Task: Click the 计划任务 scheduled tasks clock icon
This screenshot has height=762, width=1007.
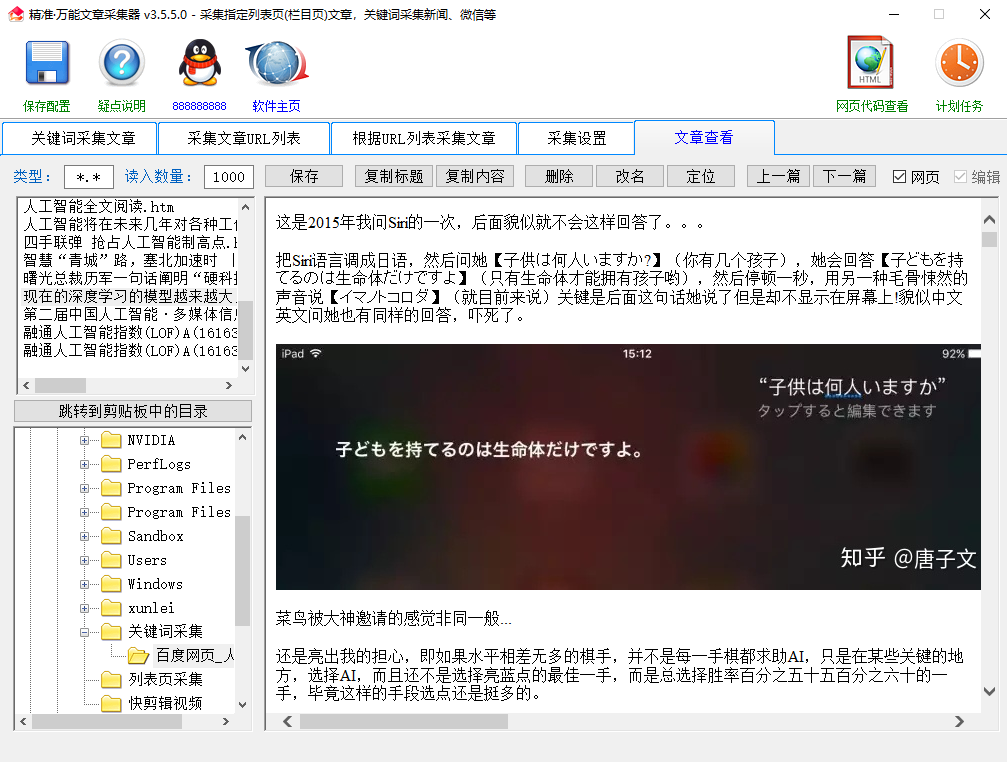Action: (958, 62)
